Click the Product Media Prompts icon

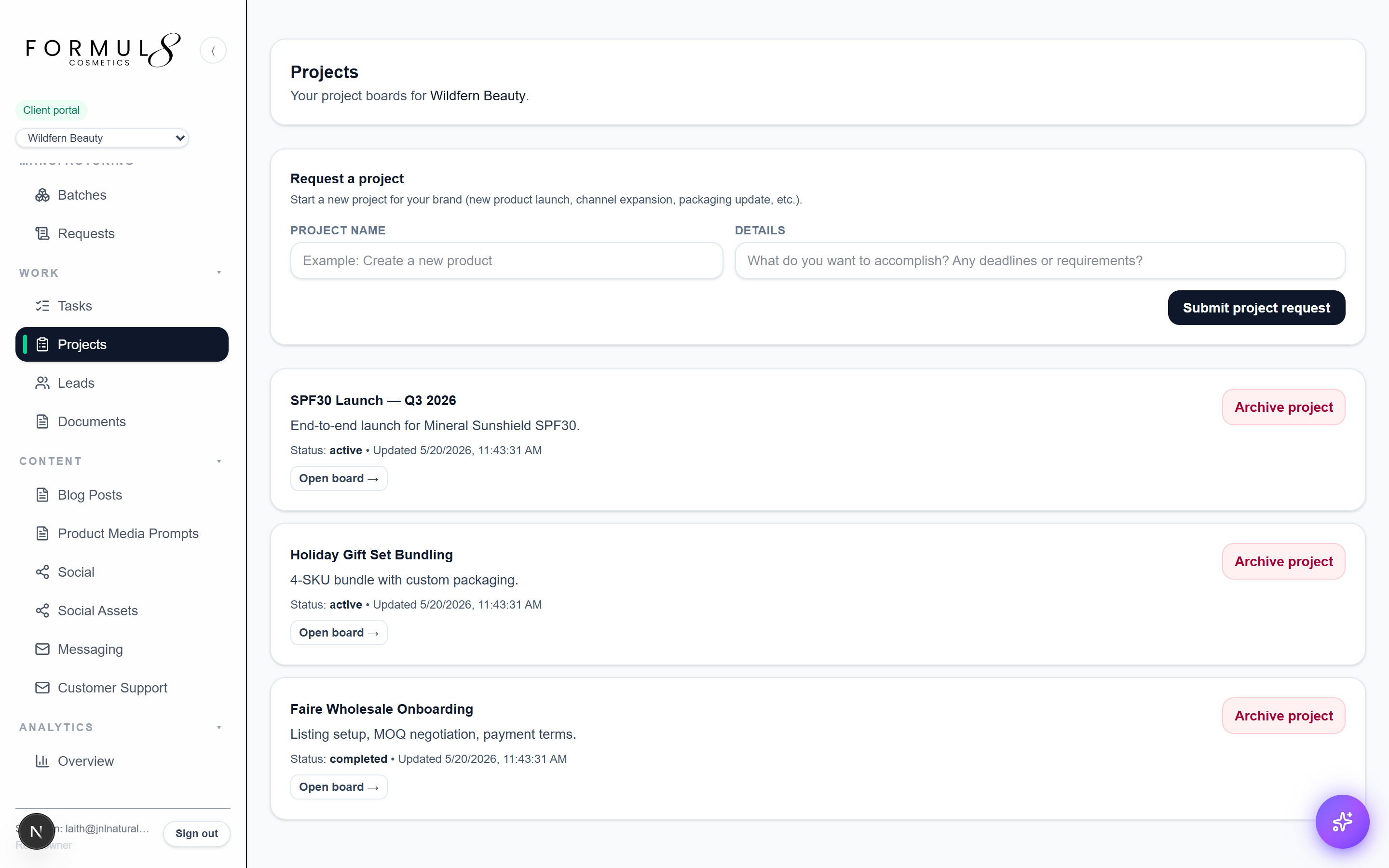pos(42,533)
